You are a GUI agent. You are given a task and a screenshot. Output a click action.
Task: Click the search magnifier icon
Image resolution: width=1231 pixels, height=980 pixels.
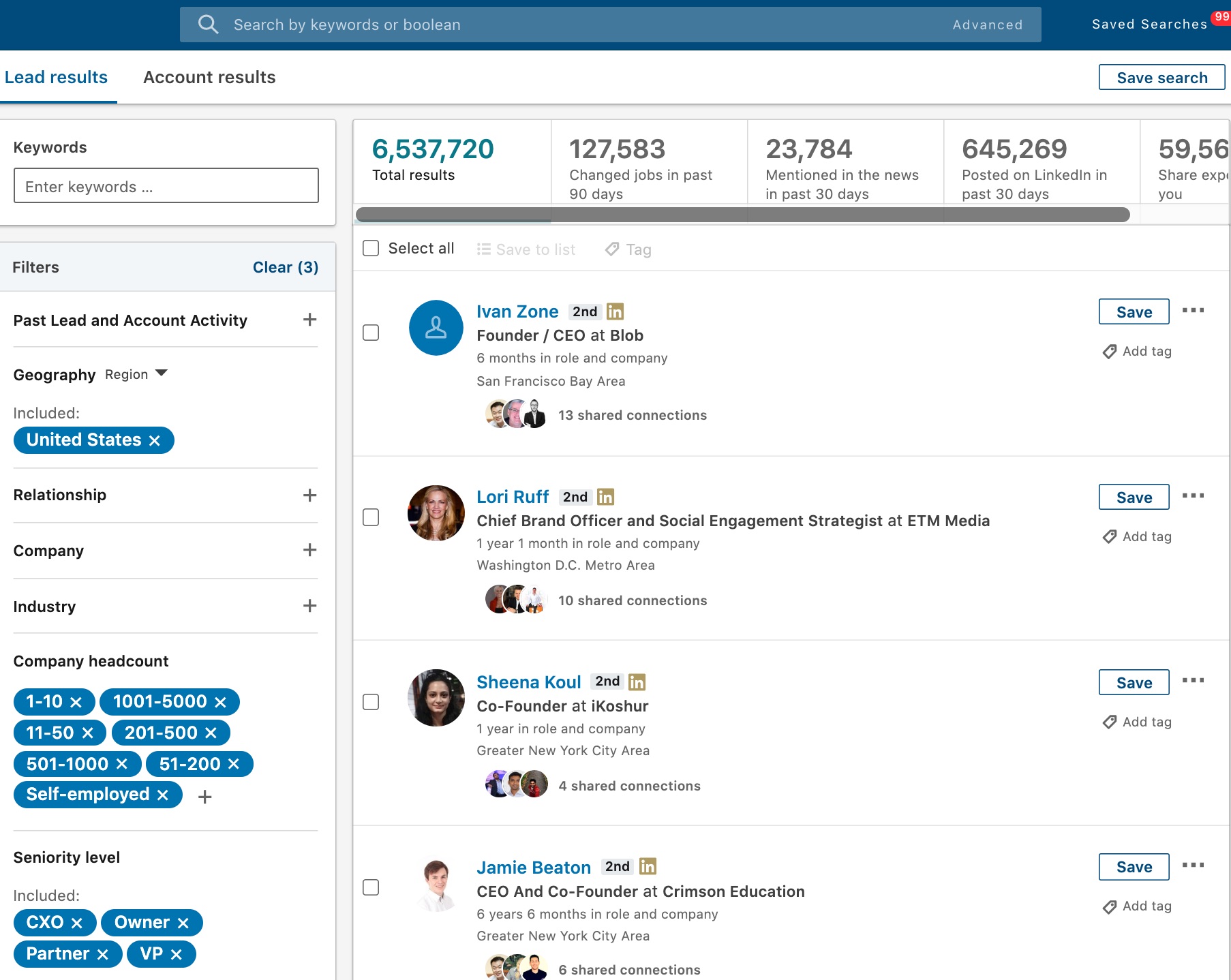(x=208, y=25)
